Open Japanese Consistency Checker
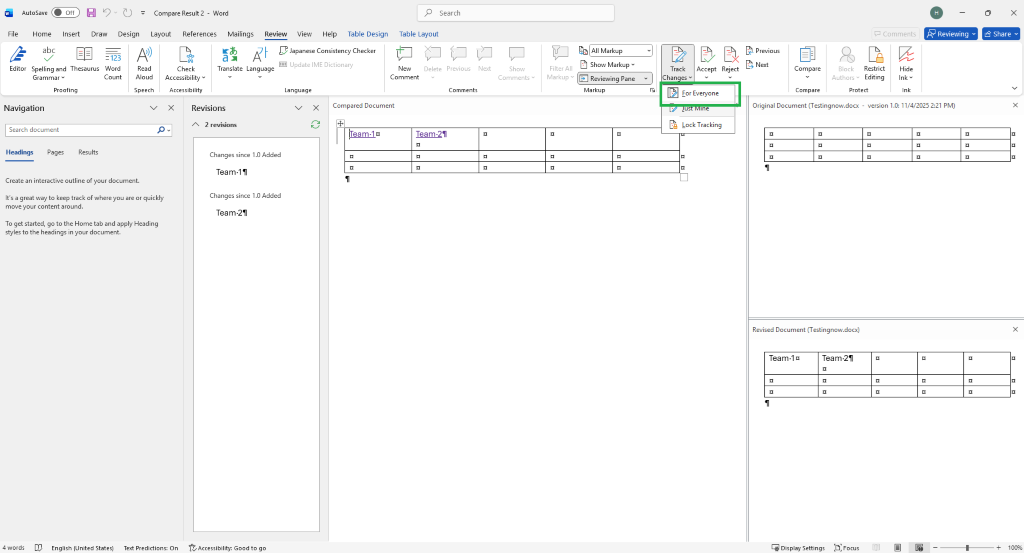The height and width of the screenshot is (553, 1024). pyautogui.click(x=327, y=50)
